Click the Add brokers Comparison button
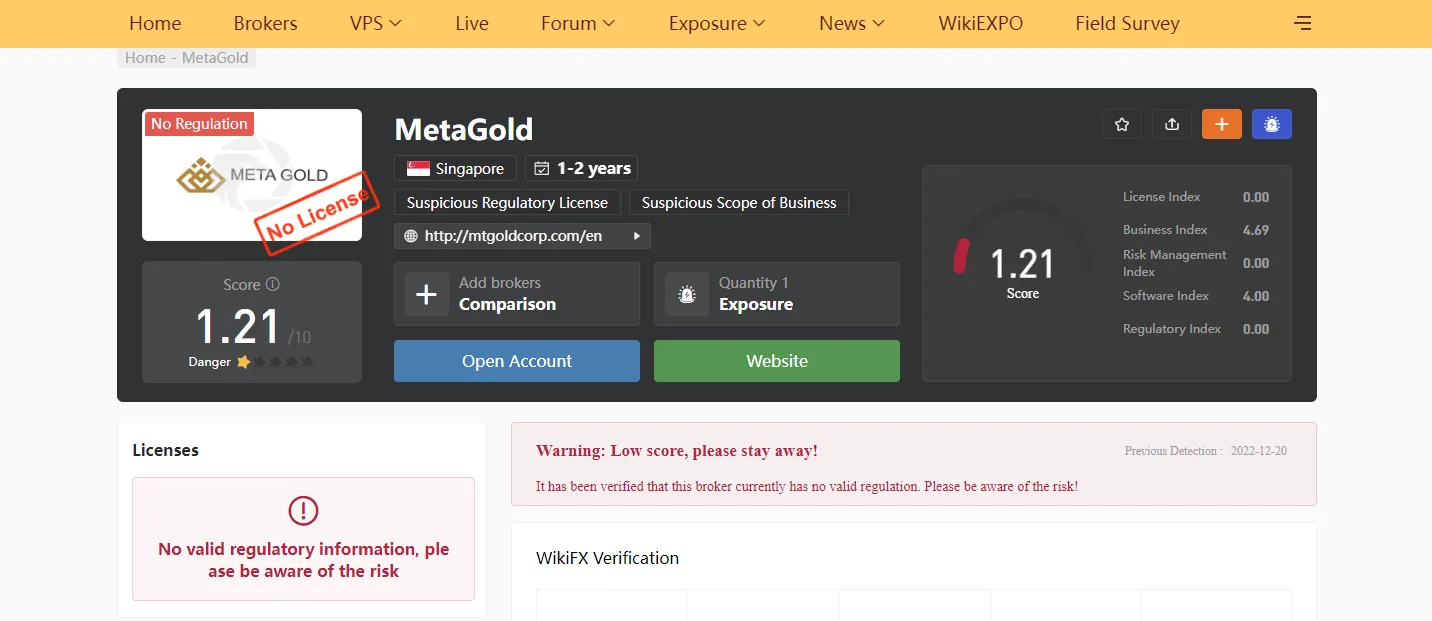The image size is (1432, 621). click(517, 294)
